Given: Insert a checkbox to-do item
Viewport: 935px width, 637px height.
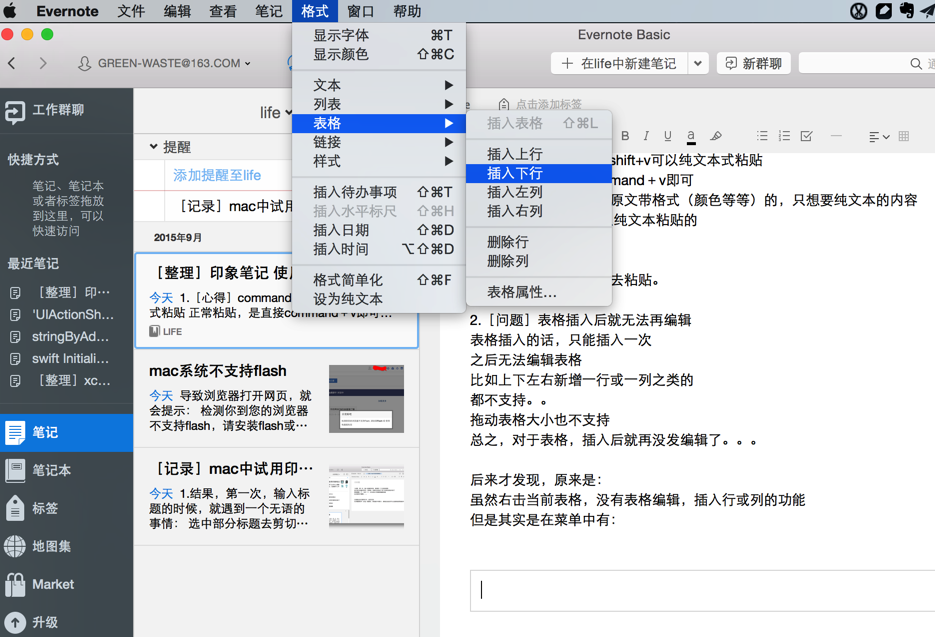Looking at the screenshot, I should 806,136.
